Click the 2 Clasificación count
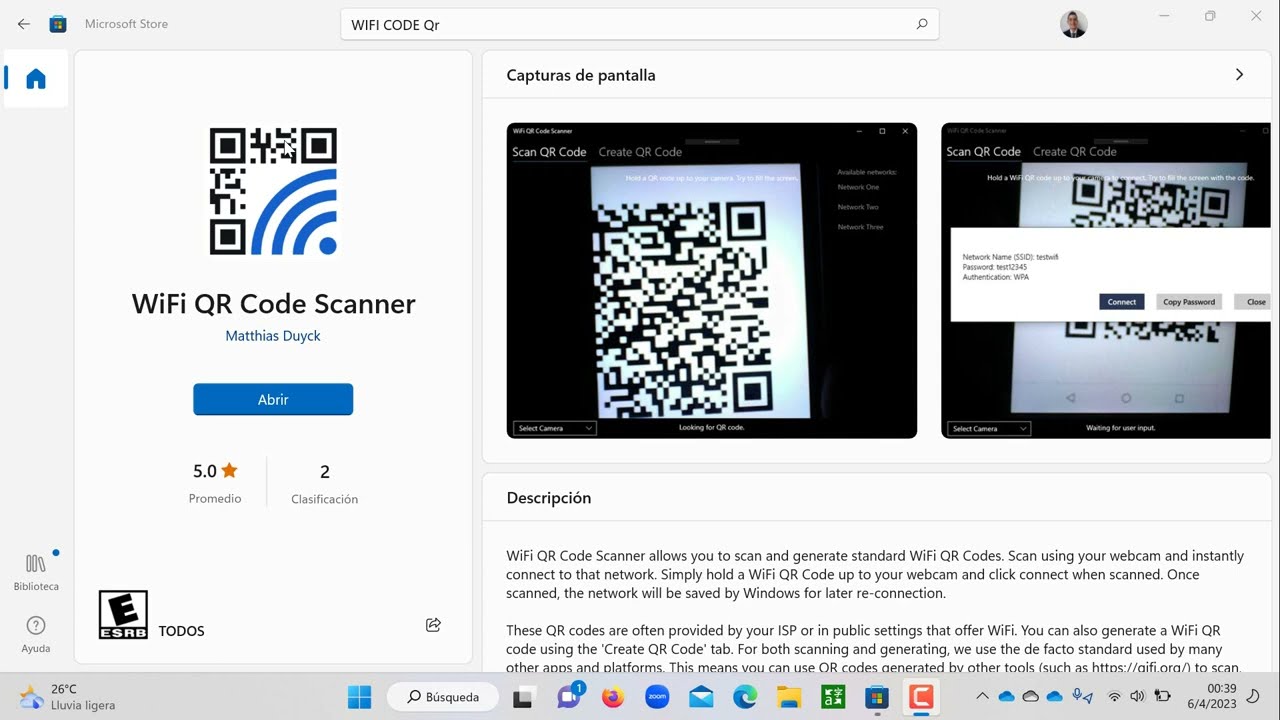Screen dimensions: 1280x720 (324, 482)
